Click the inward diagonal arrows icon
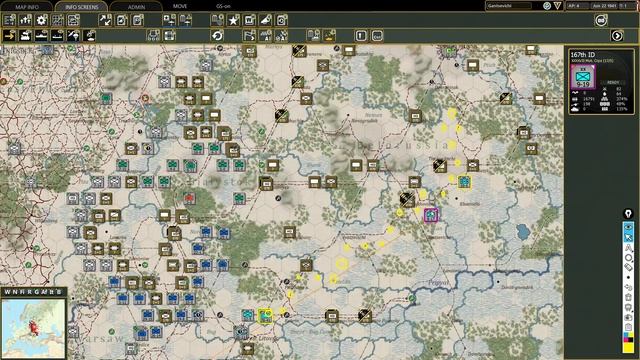640x360 pixels. coord(105,20)
